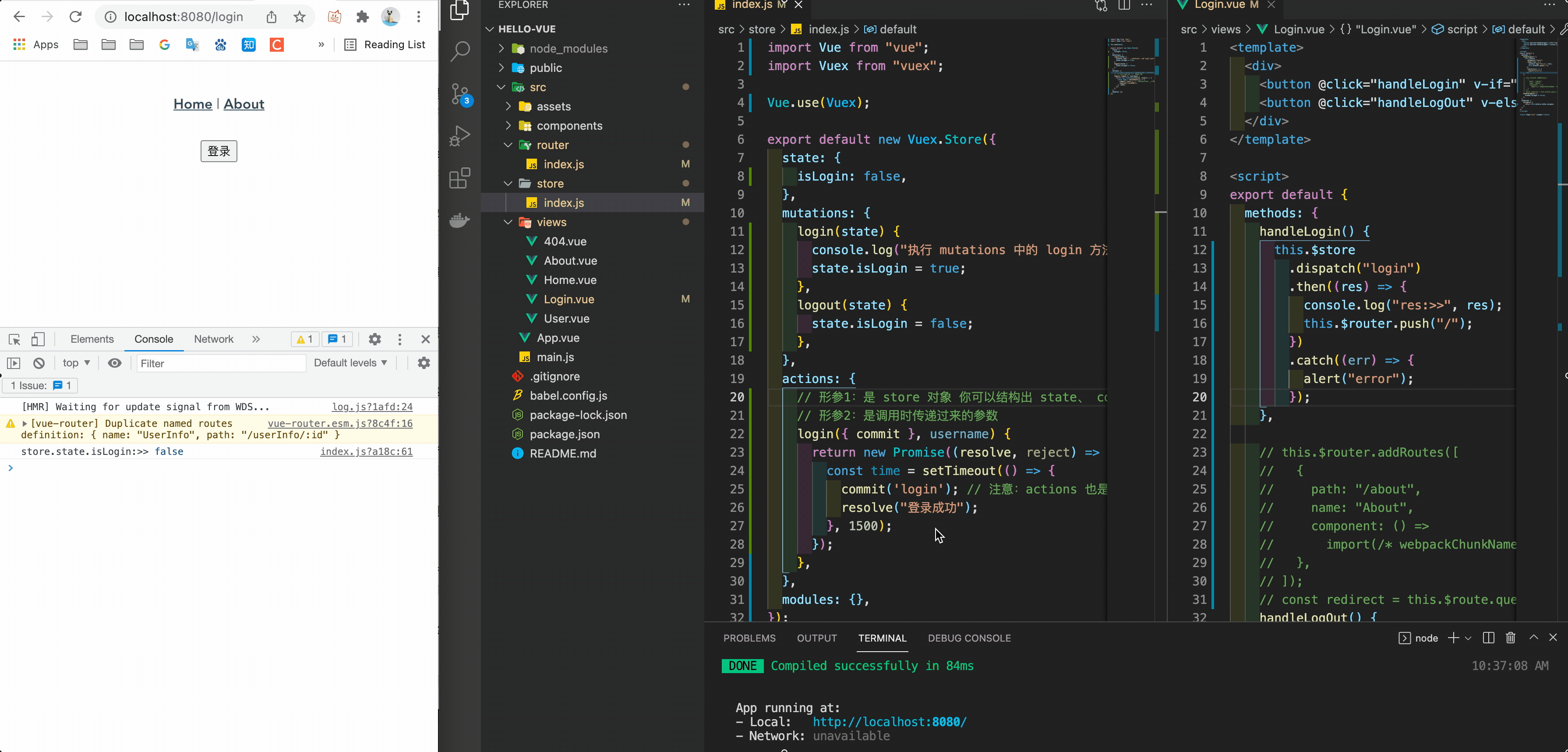Expand the vue-router warning message
Image resolution: width=1568 pixels, height=752 pixels.
tap(25, 423)
